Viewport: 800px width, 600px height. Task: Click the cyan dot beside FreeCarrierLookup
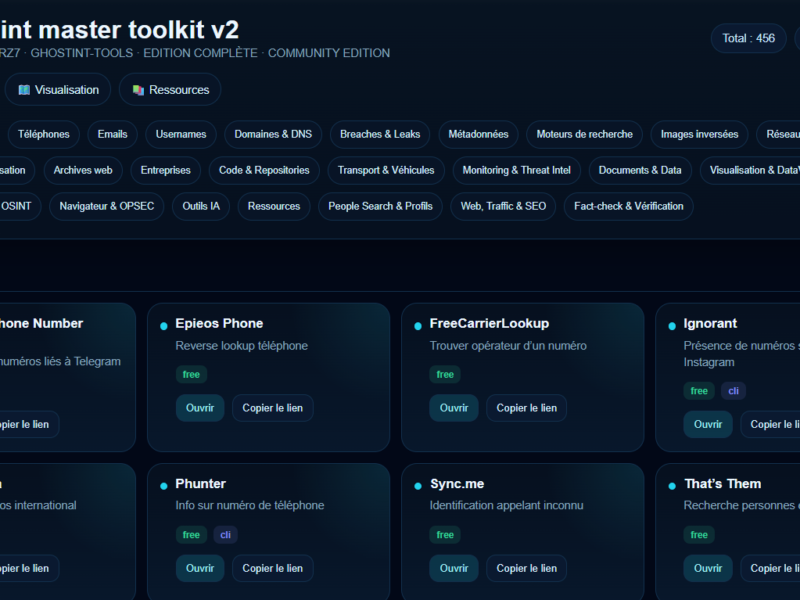pyautogui.click(x=418, y=325)
